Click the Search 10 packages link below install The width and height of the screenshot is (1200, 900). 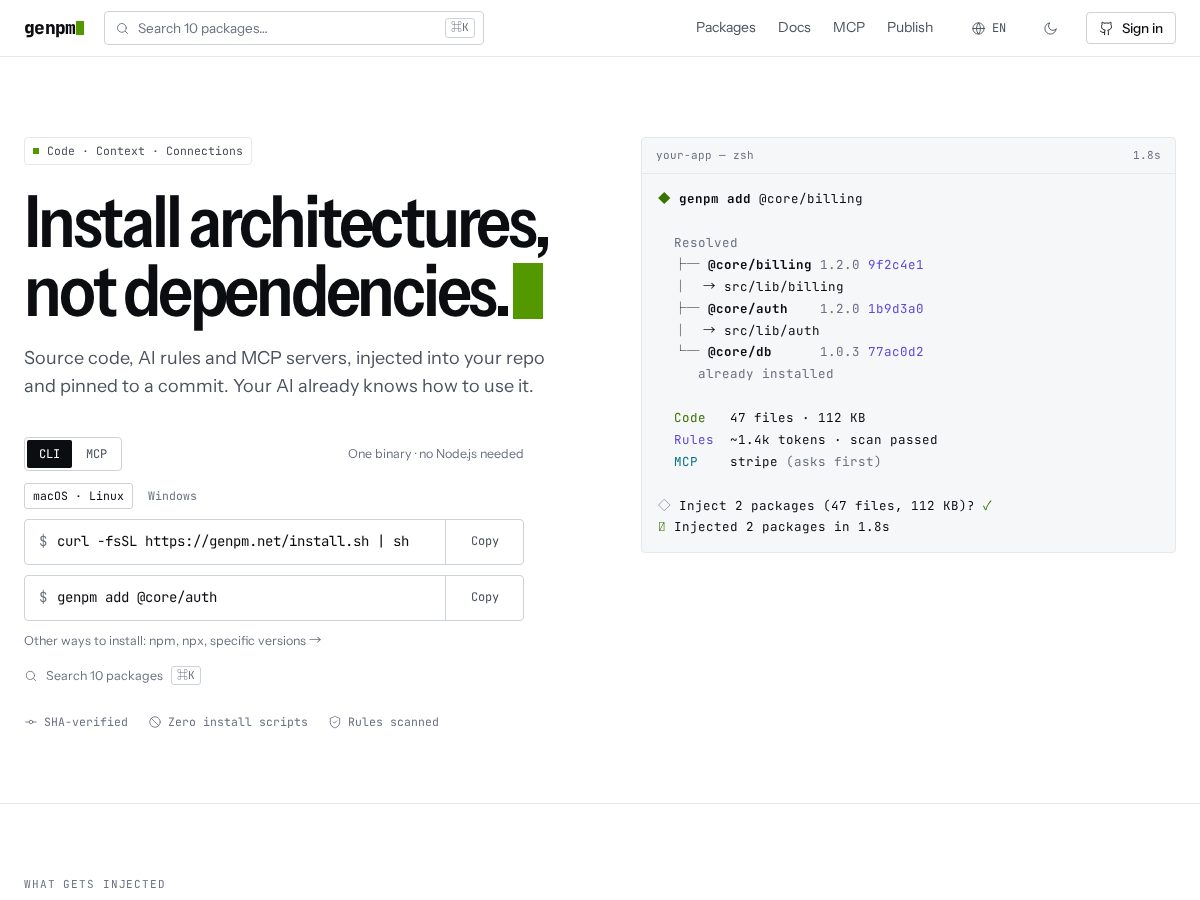(104, 676)
